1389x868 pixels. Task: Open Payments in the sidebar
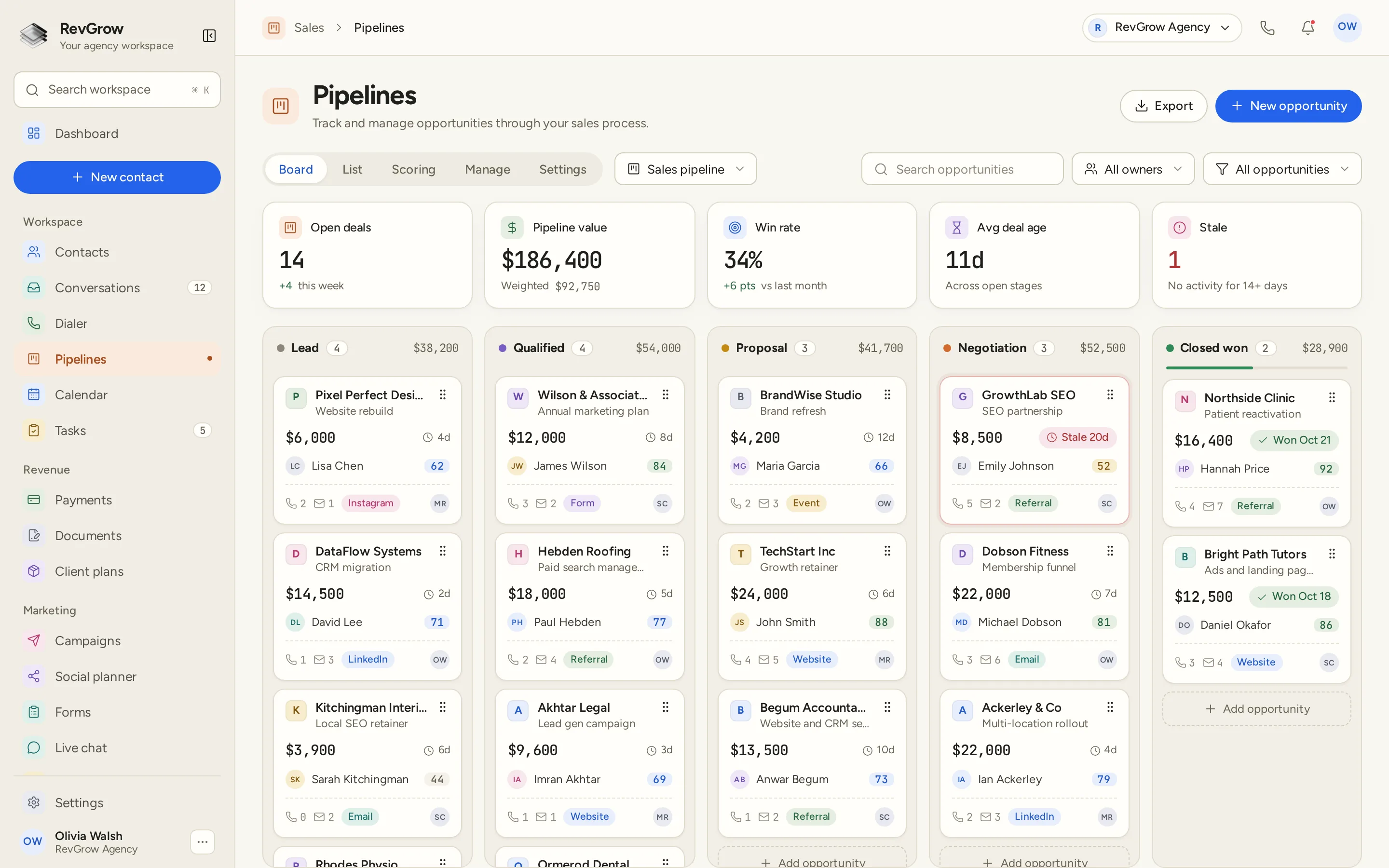coord(117,500)
